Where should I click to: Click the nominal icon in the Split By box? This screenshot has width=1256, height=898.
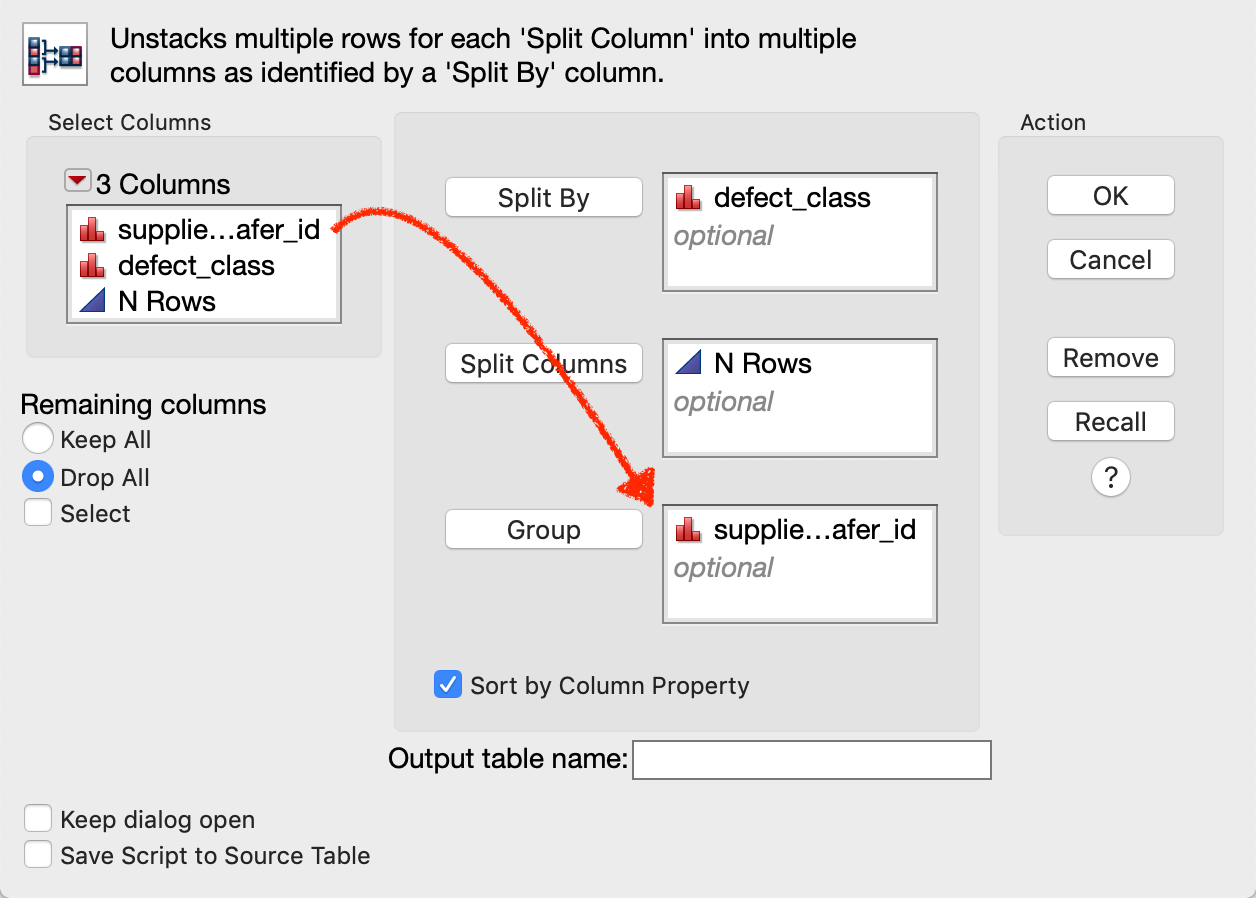[689, 198]
